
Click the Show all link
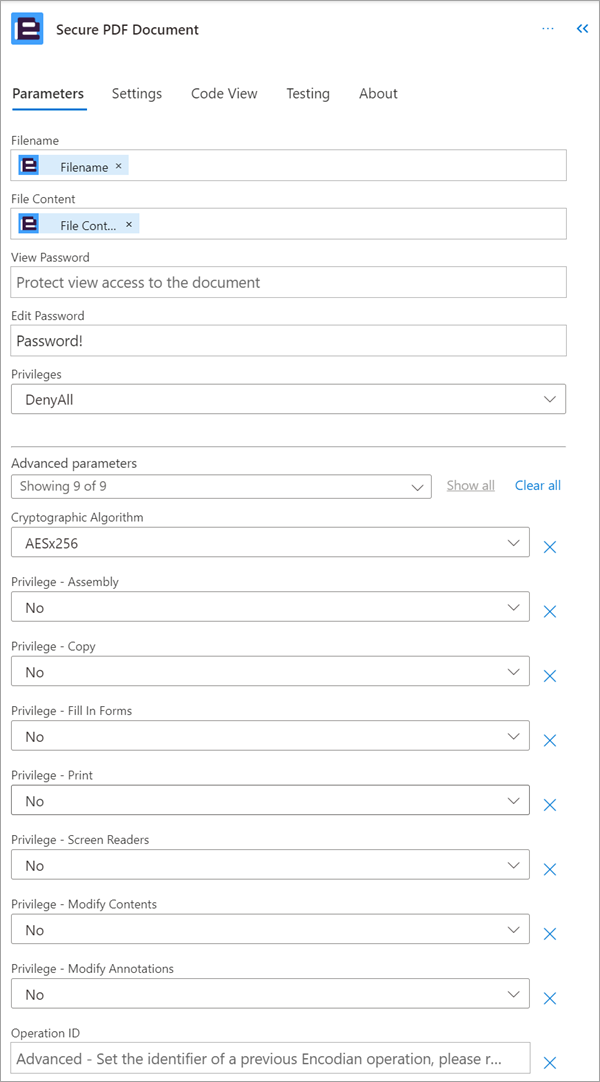(x=470, y=485)
